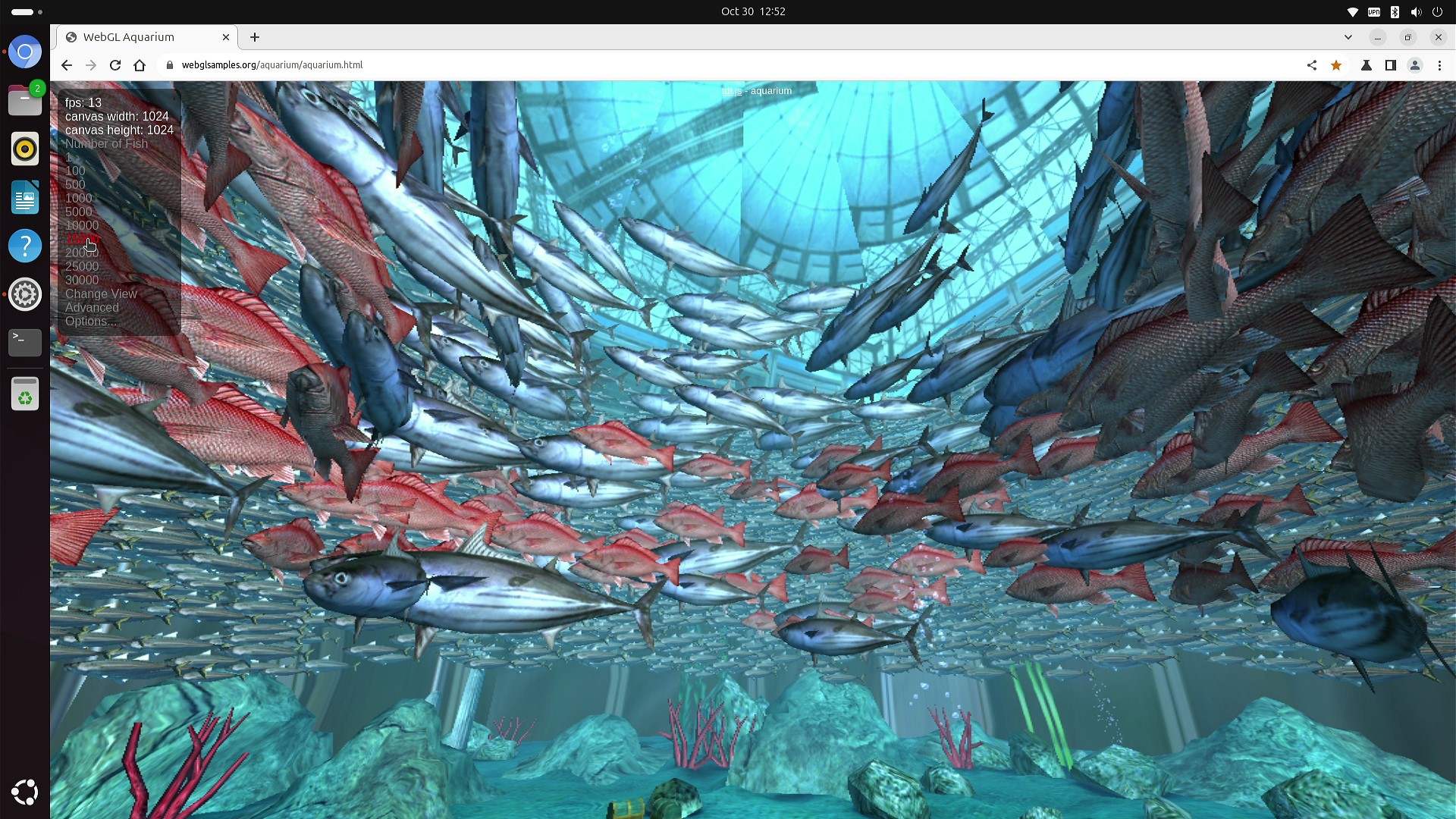Select 30000 fish option
The image size is (1456, 819).
pyautogui.click(x=81, y=281)
